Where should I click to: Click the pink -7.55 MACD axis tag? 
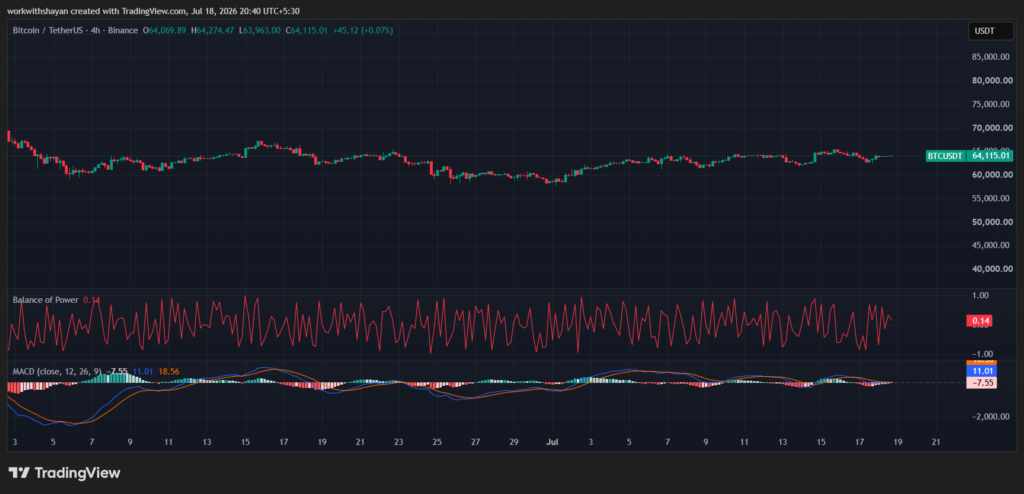(x=982, y=383)
